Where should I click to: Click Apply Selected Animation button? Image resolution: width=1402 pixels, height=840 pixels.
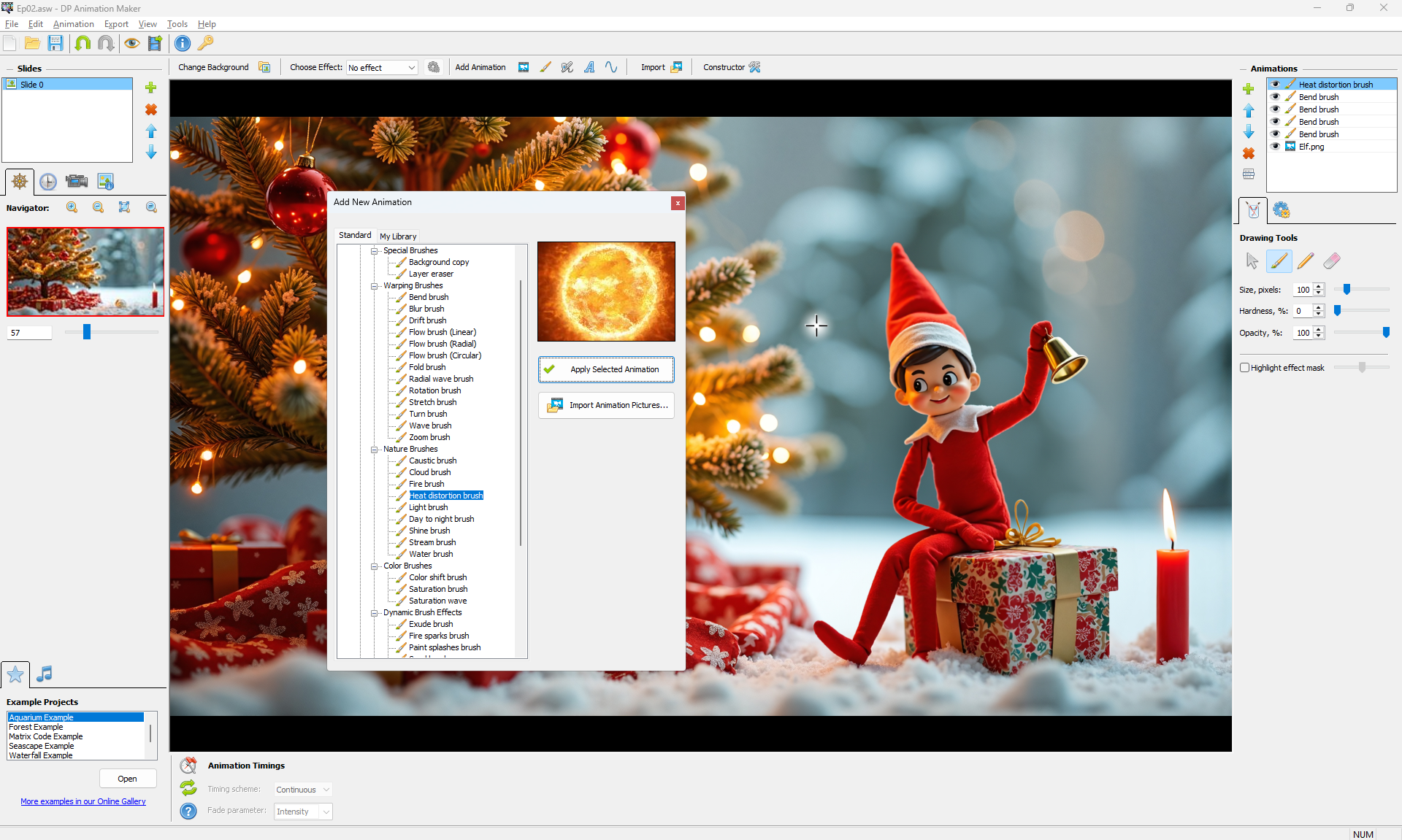(606, 369)
